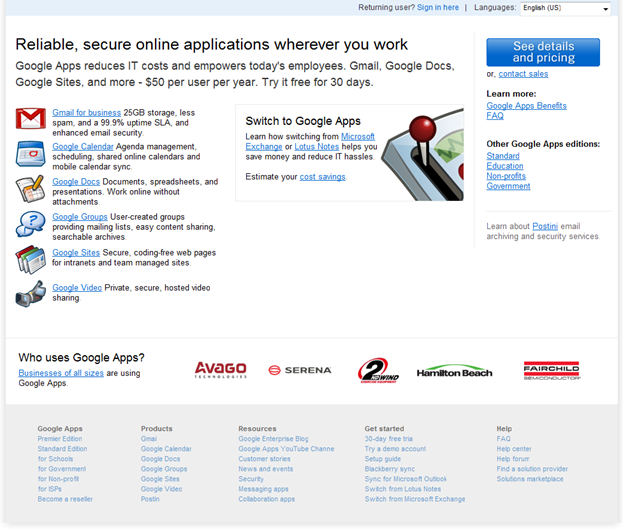Screen dimensions: 623x529
Task: Open Collaboration apps footer link
Action: (x=267, y=499)
